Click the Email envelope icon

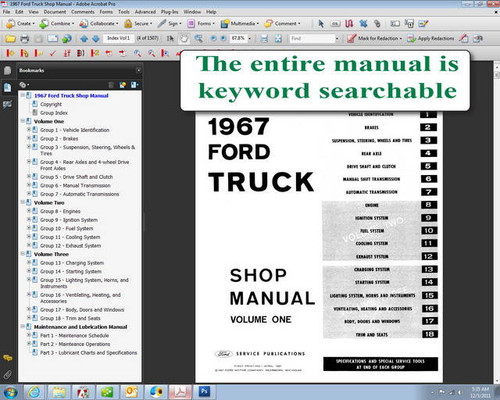tap(52, 39)
